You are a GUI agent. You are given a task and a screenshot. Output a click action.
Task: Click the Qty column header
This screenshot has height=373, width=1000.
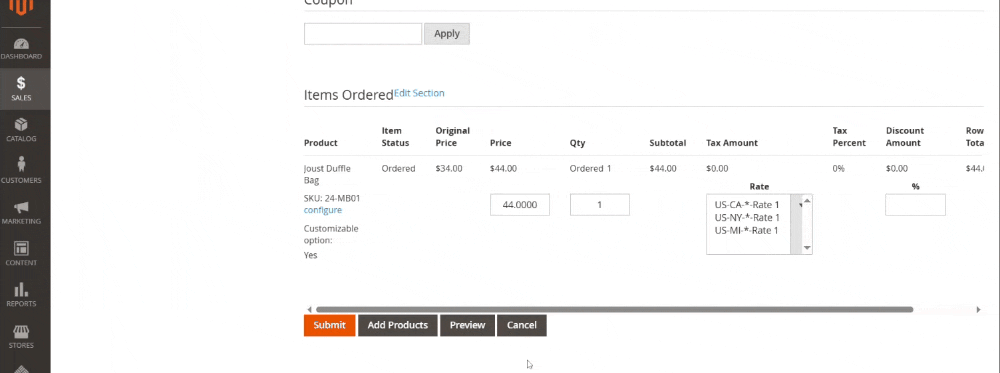coord(577,143)
